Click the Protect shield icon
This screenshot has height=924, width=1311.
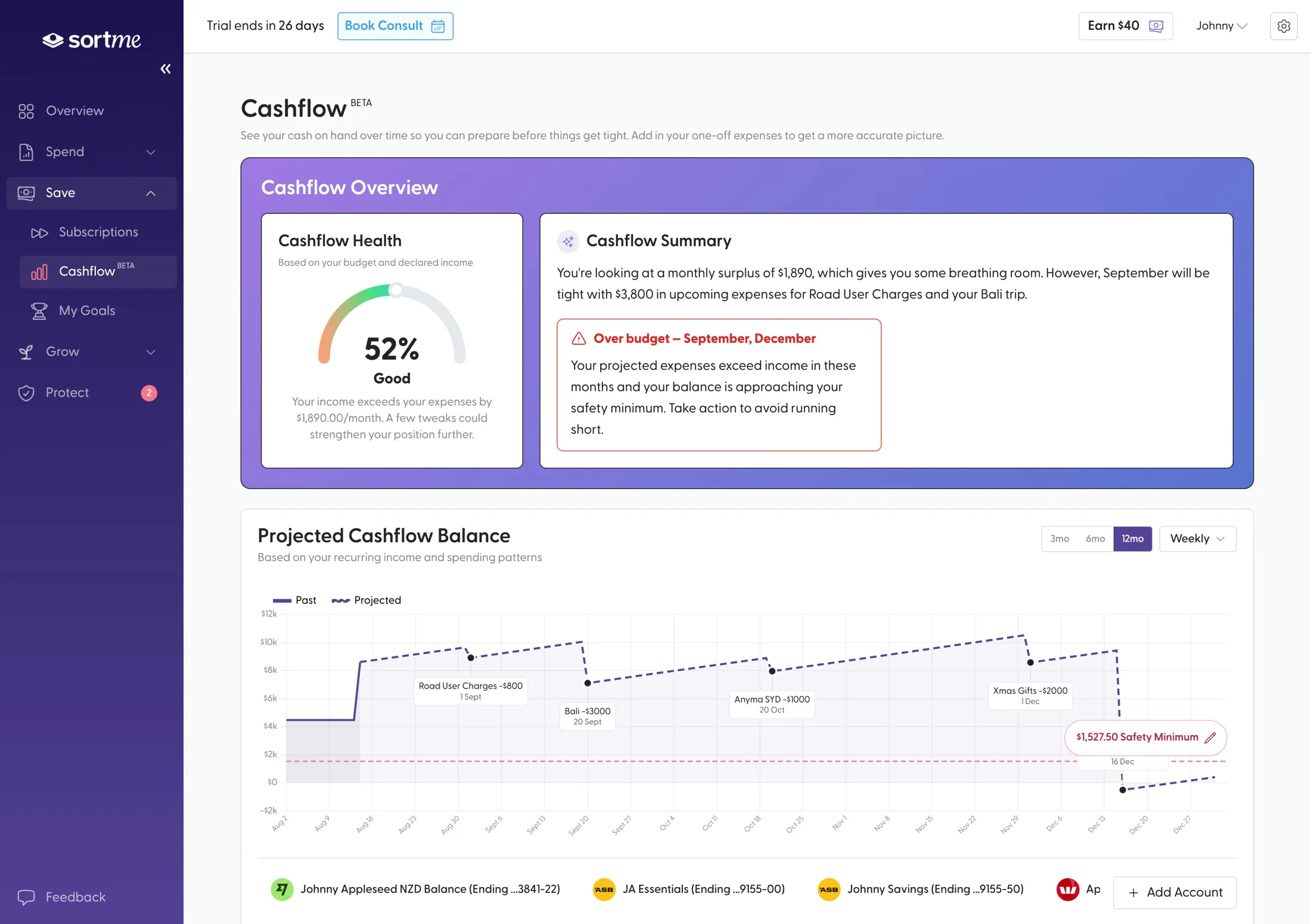(26, 393)
